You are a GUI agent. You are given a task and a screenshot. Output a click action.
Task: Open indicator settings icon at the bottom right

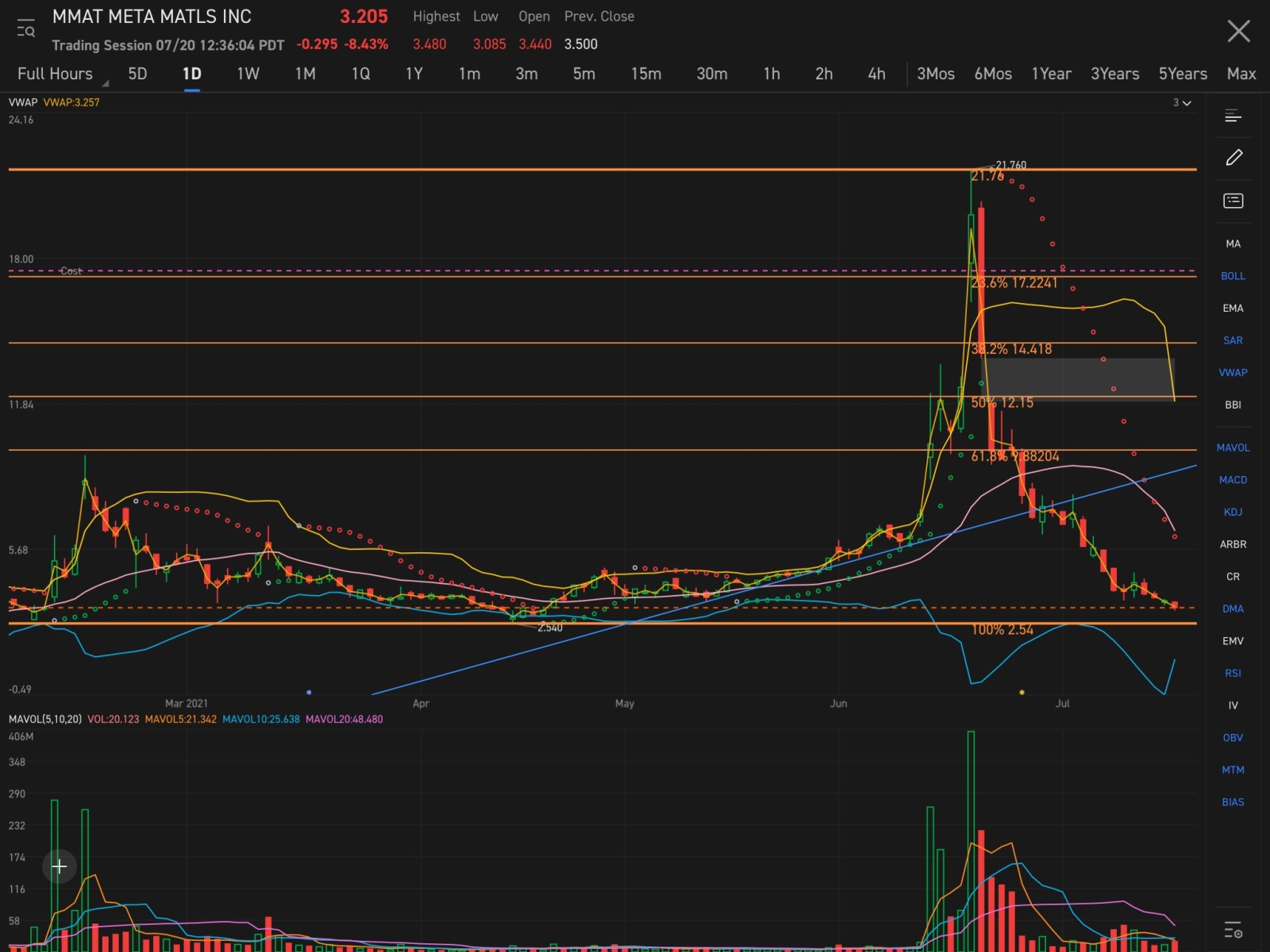(x=1233, y=929)
